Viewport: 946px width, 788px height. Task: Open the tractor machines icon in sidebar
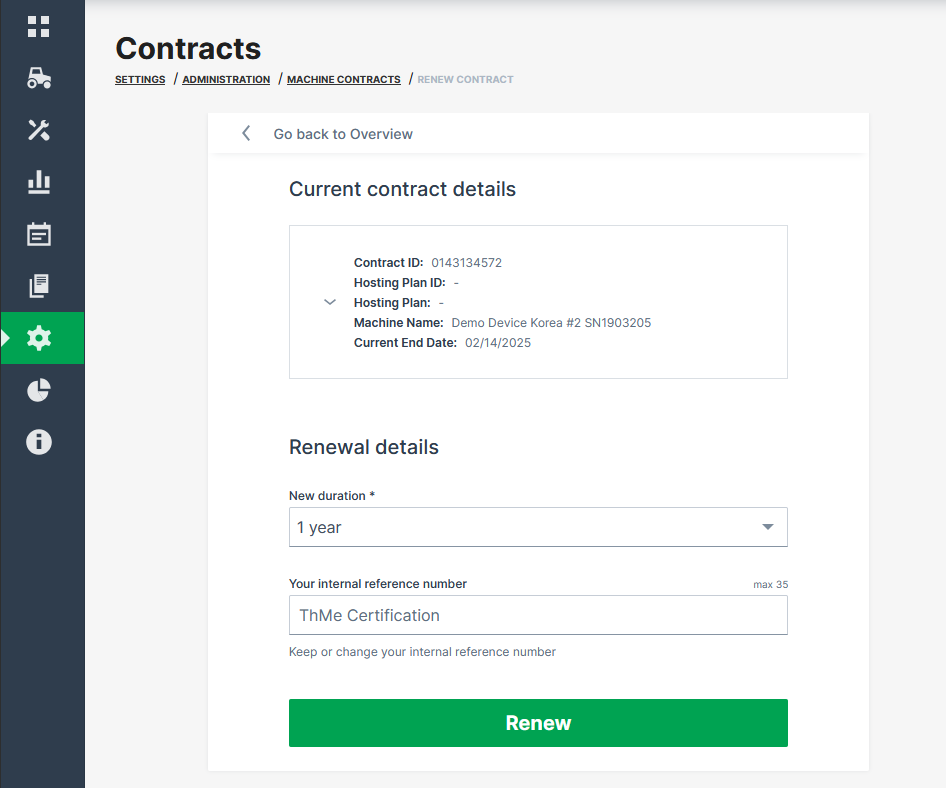click(39, 79)
